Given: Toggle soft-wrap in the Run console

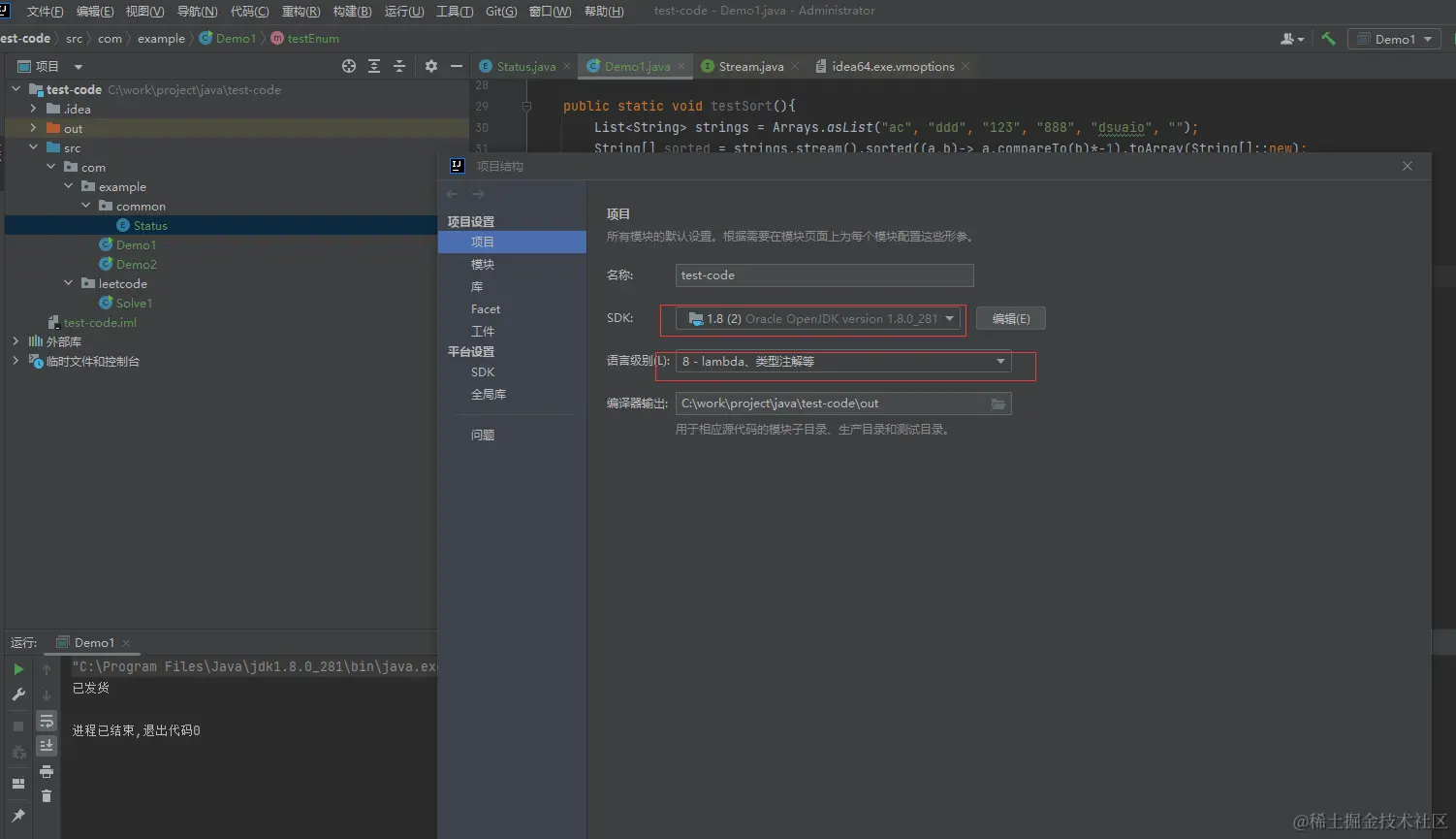Looking at the screenshot, I should coord(47,721).
